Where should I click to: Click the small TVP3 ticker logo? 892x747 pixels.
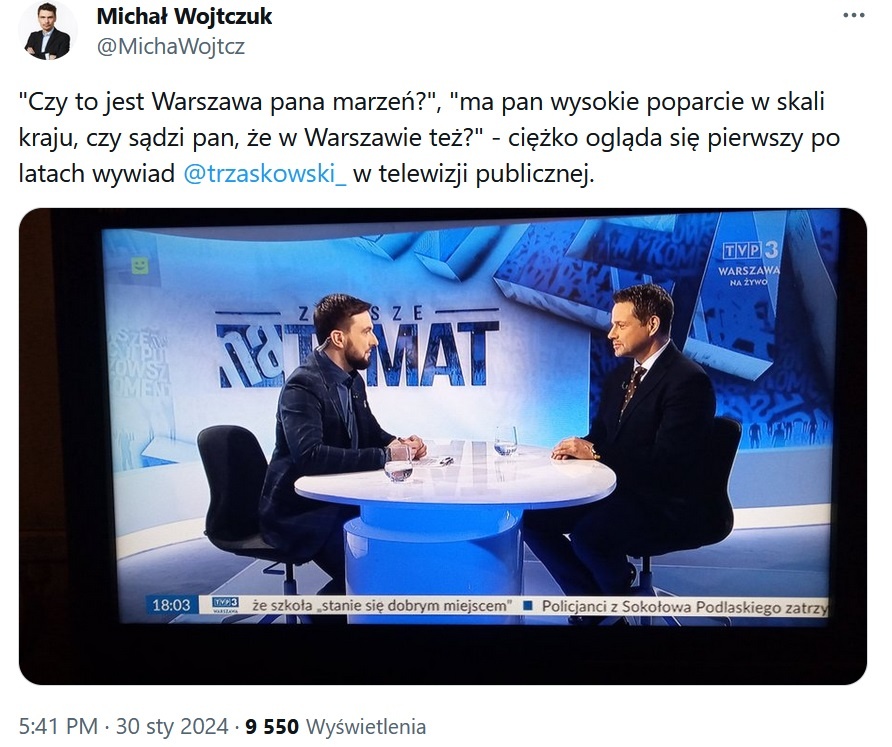click(225, 604)
